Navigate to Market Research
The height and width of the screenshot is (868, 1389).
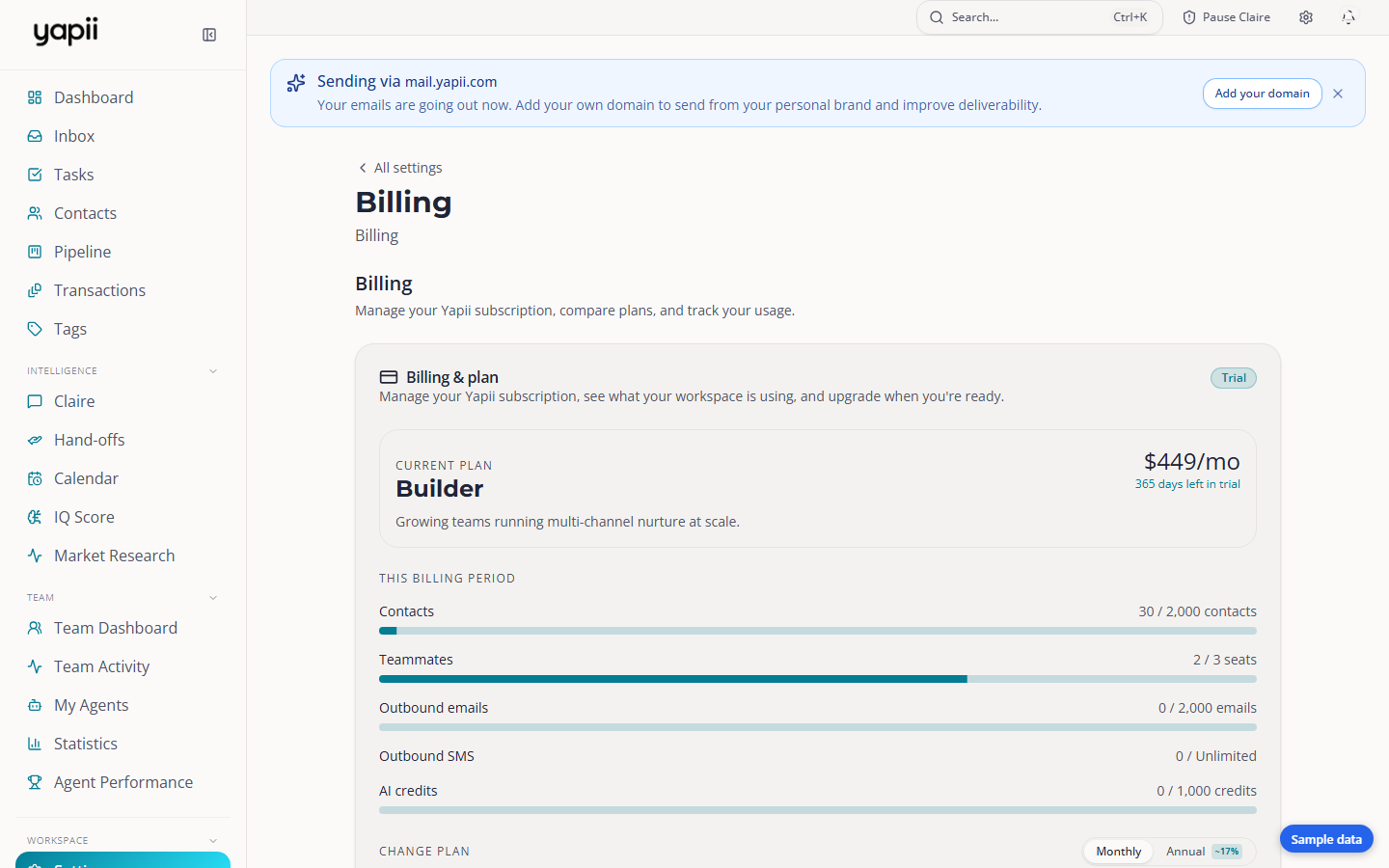click(x=123, y=556)
